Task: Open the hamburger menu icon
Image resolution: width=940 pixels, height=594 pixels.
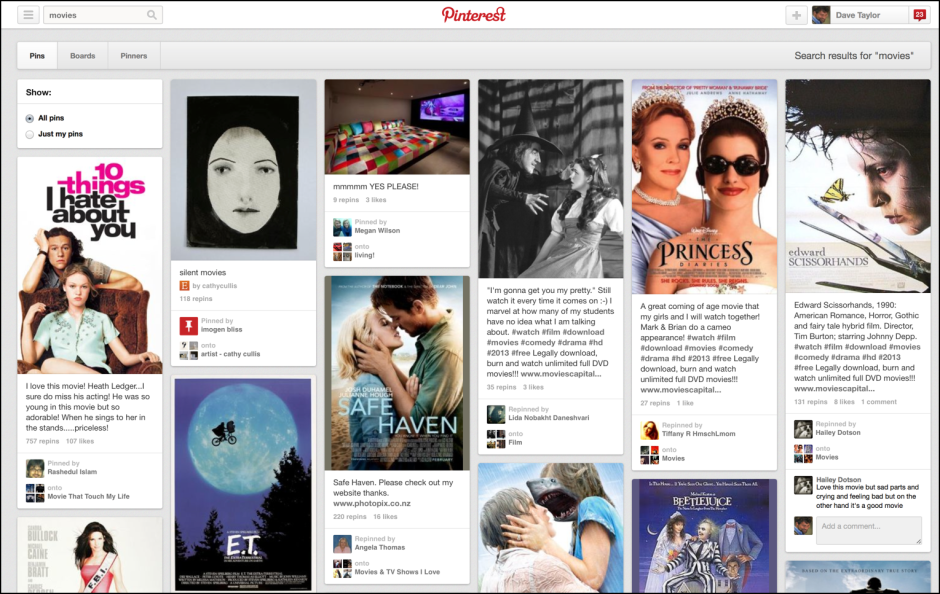Action: pyautogui.click(x=28, y=14)
